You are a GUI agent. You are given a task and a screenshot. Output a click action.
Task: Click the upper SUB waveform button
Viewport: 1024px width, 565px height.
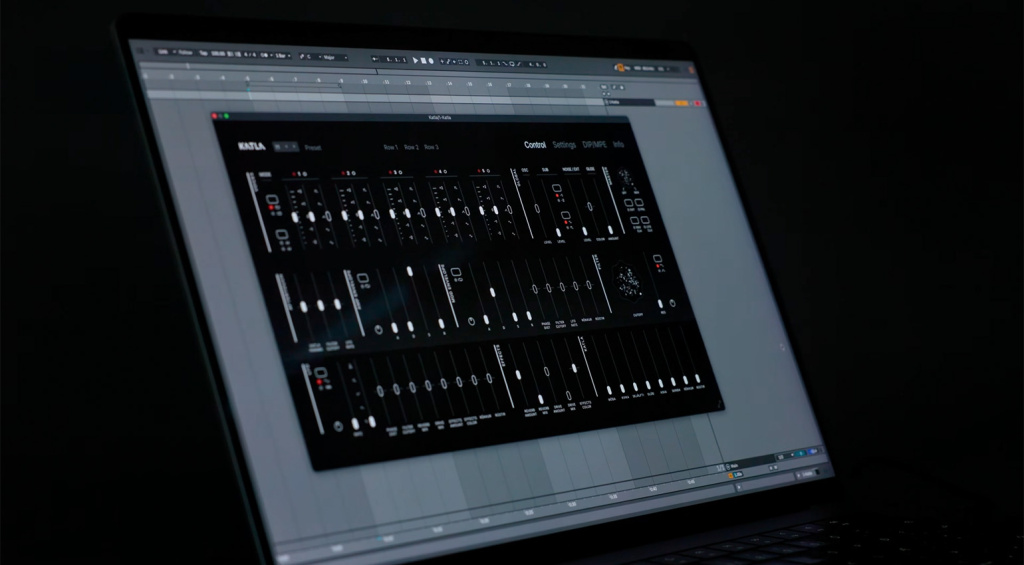[x=556, y=188]
